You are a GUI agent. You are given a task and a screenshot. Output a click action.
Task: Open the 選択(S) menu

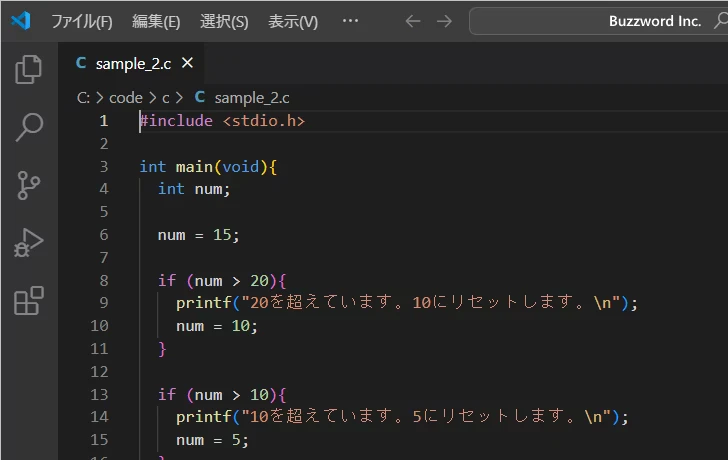tap(224, 21)
